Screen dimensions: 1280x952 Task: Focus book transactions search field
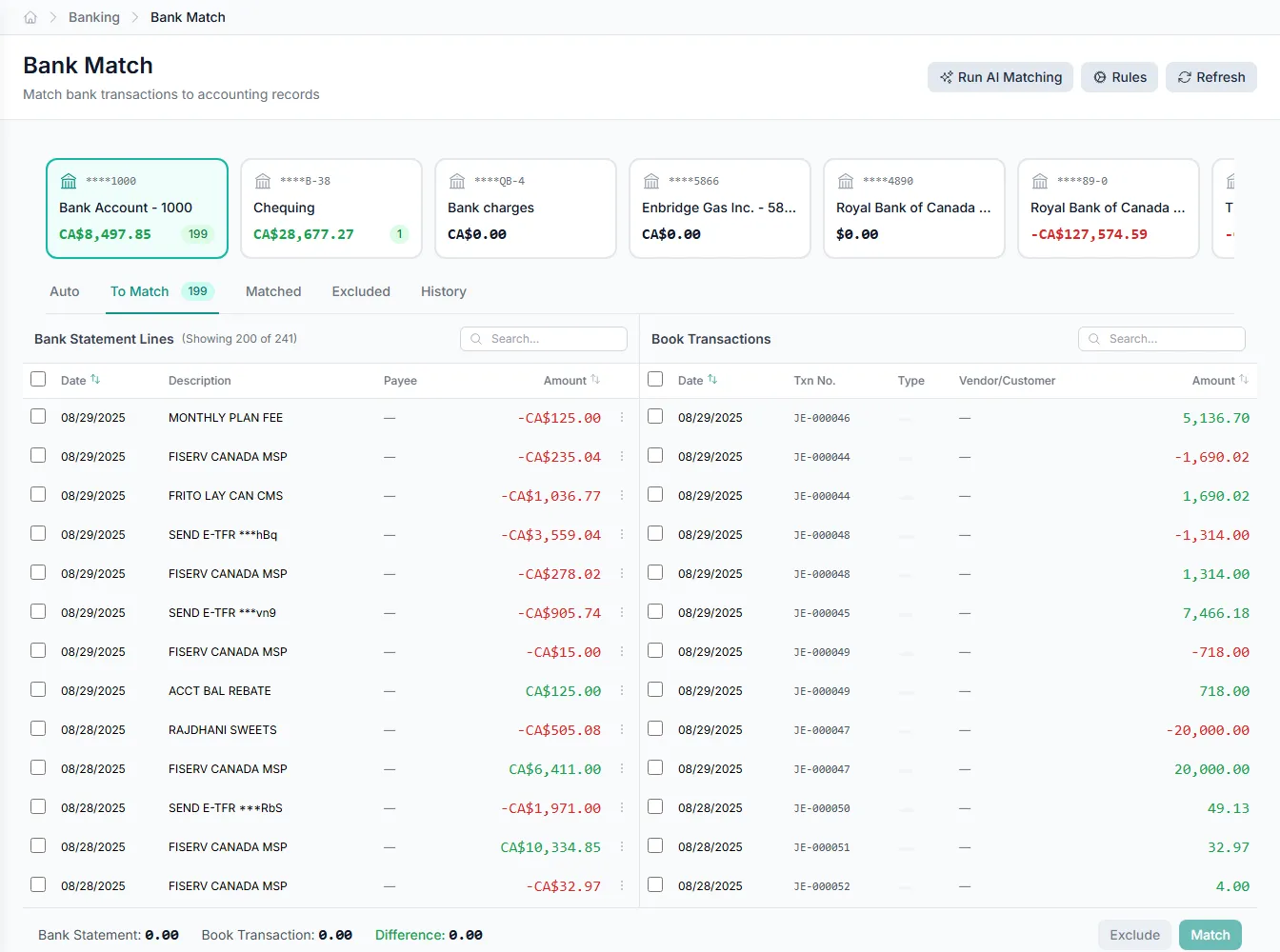[1162, 339]
